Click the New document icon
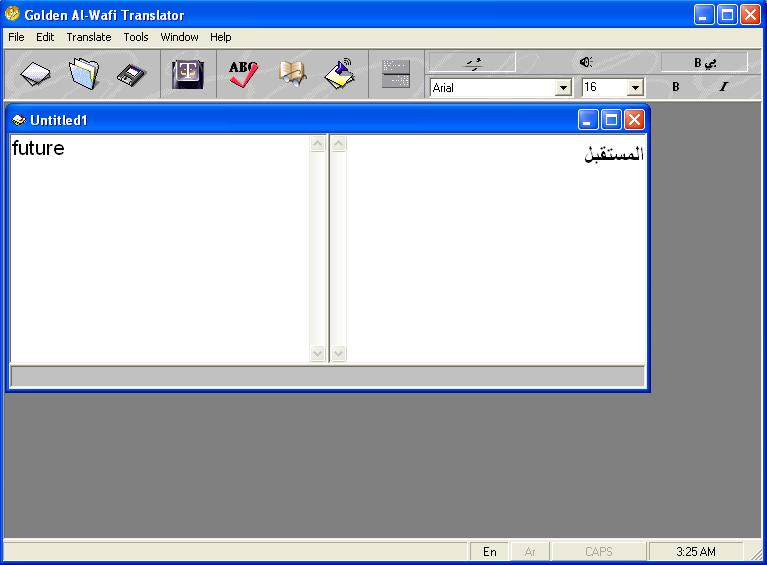This screenshot has width=767, height=565. point(35,75)
